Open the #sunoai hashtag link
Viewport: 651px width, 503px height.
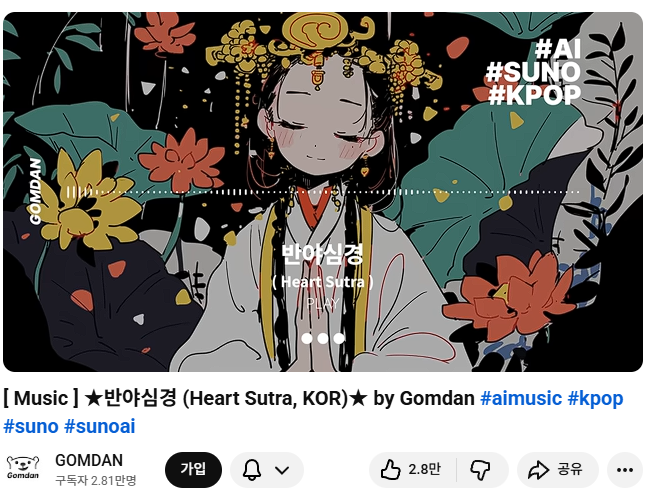point(100,427)
